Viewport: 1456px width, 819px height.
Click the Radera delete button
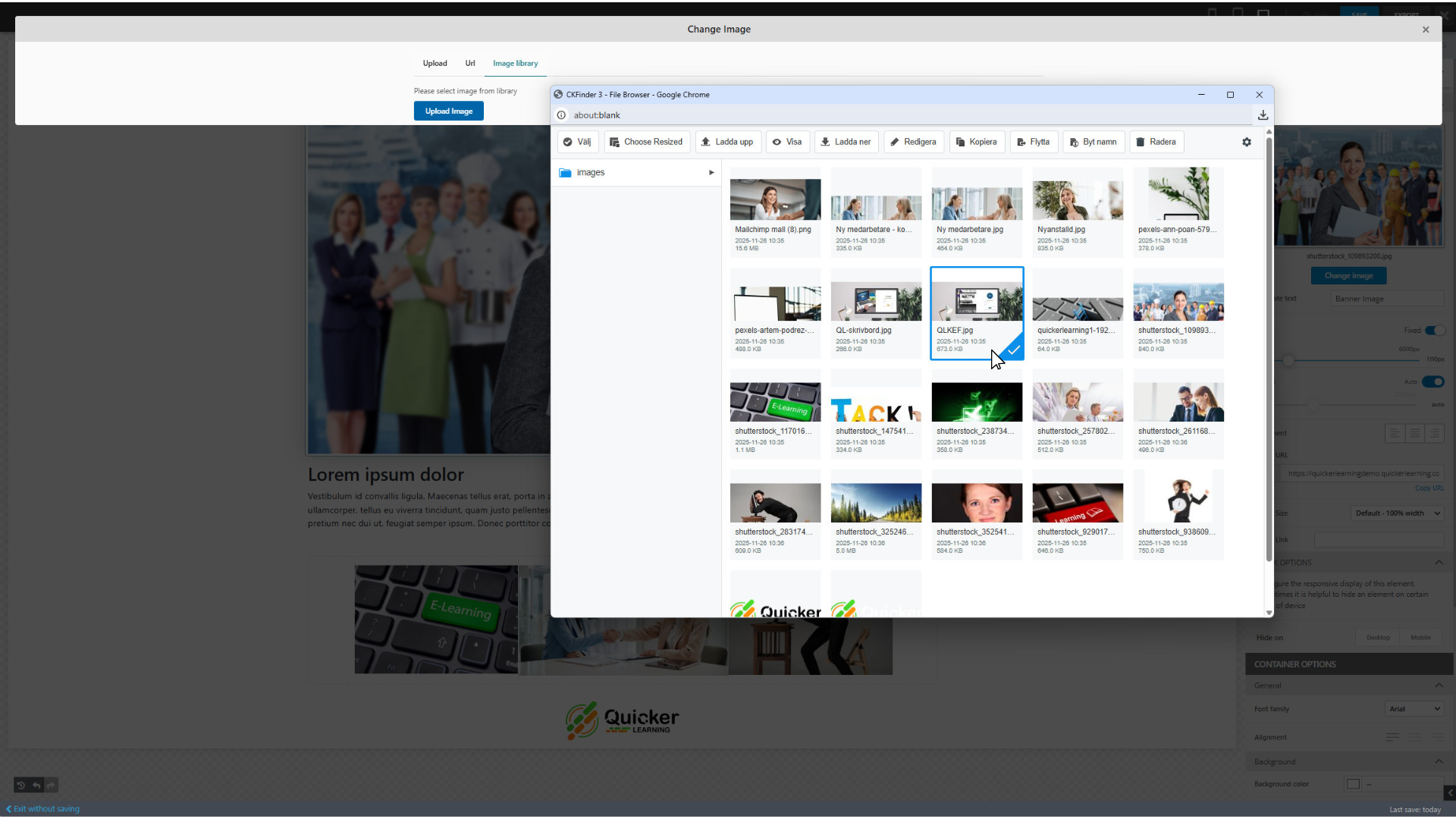click(x=1156, y=142)
